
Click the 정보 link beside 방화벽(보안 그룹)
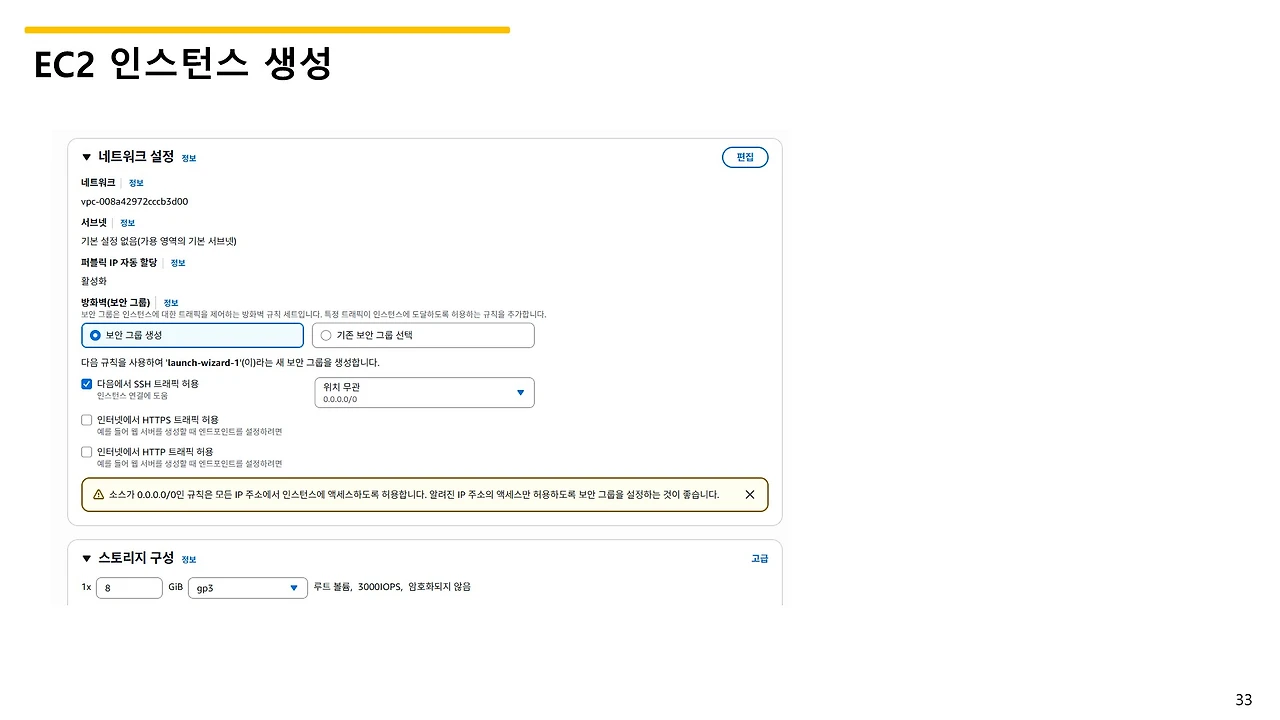pos(170,302)
